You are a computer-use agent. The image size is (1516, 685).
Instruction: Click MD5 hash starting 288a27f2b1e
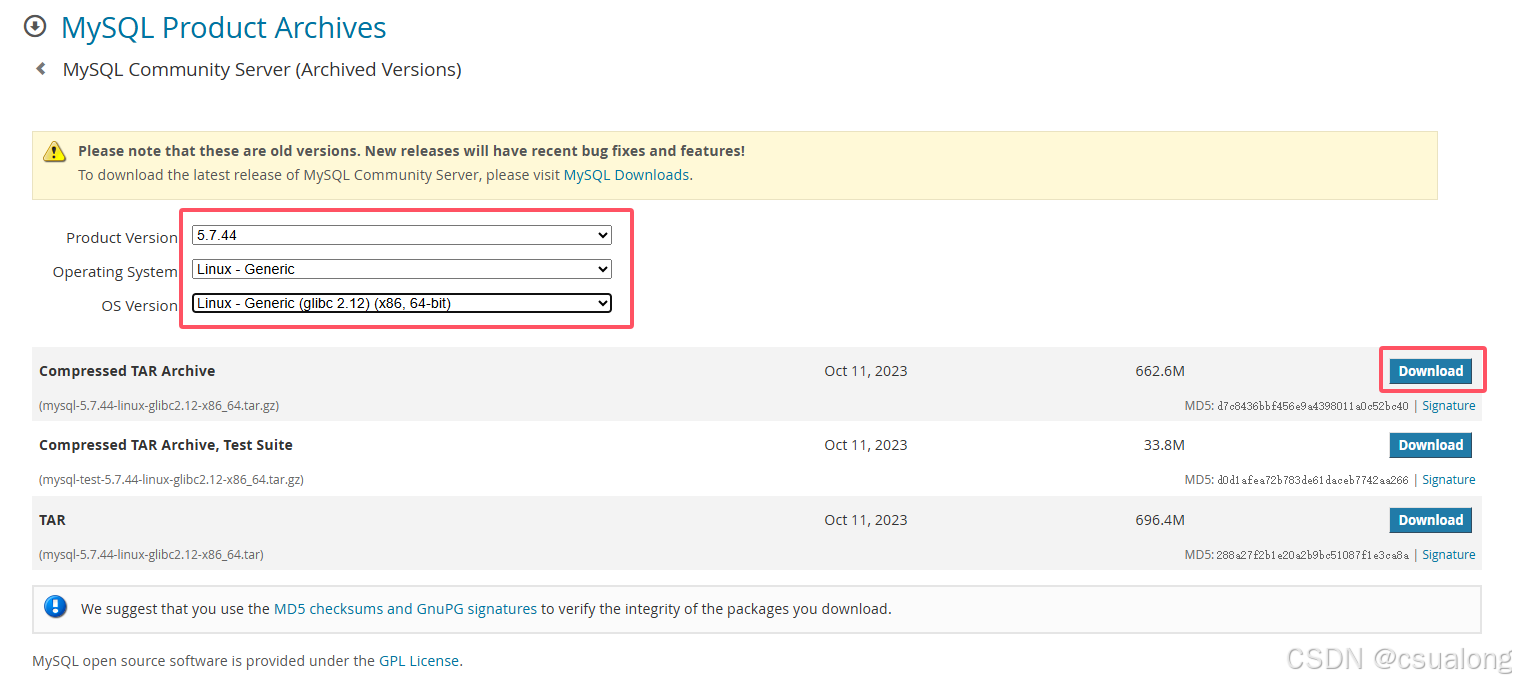click(x=1312, y=555)
